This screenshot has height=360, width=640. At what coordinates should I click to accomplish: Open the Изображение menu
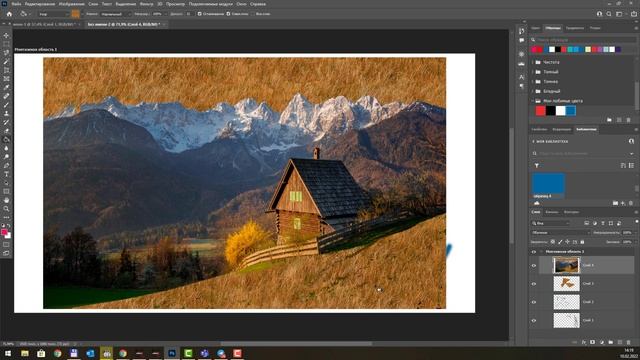(x=71, y=4)
